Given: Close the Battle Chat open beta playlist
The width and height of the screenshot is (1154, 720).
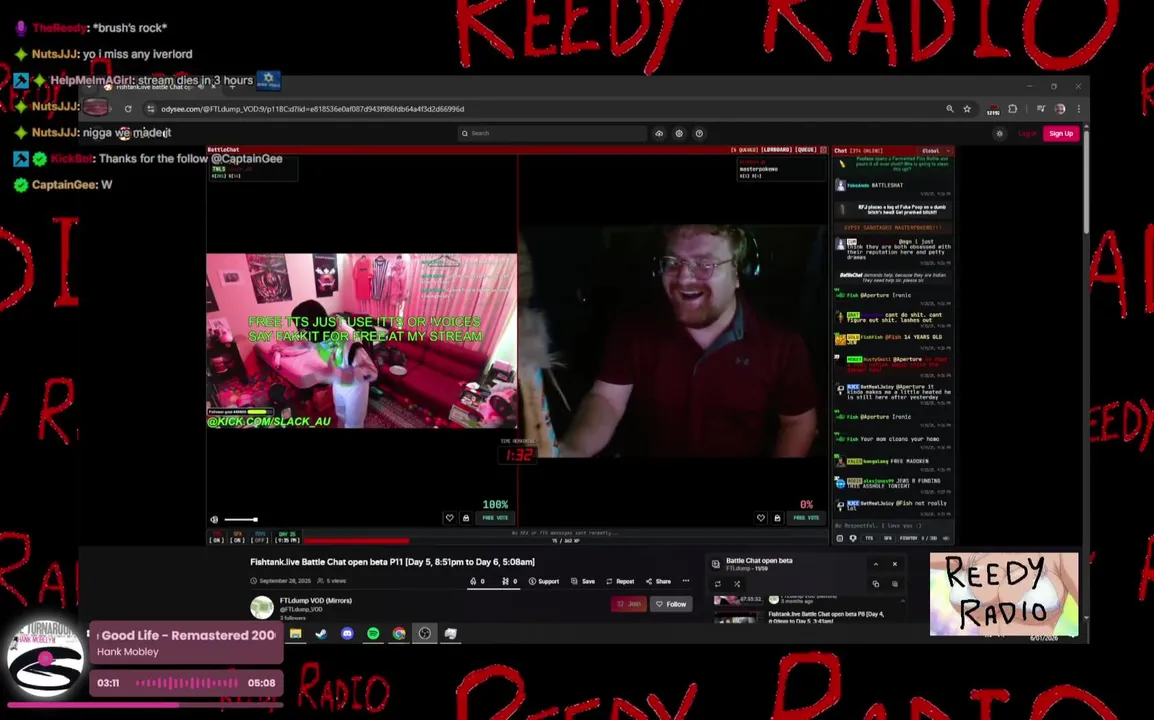Looking at the screenshot, I should click(895, 564).
